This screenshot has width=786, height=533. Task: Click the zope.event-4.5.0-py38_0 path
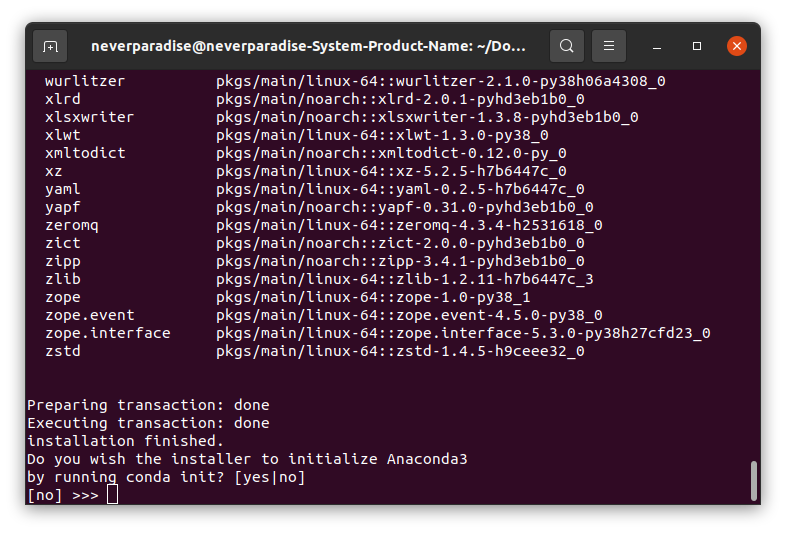tap(409, 316)
